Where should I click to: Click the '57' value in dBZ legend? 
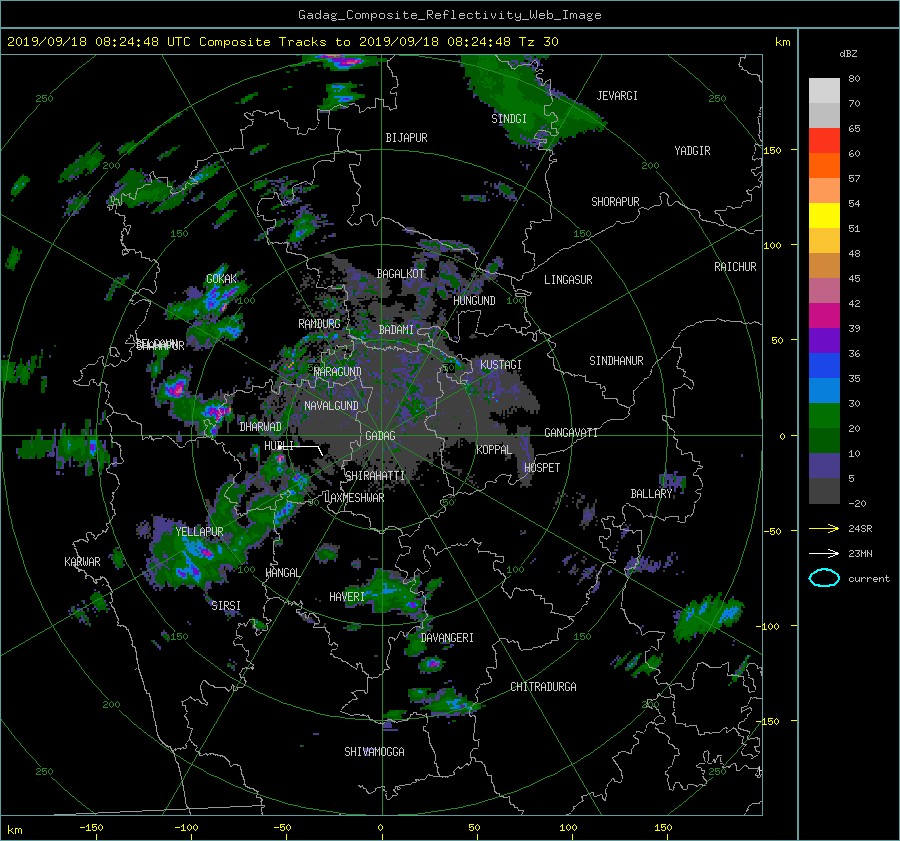click(854, 179)
